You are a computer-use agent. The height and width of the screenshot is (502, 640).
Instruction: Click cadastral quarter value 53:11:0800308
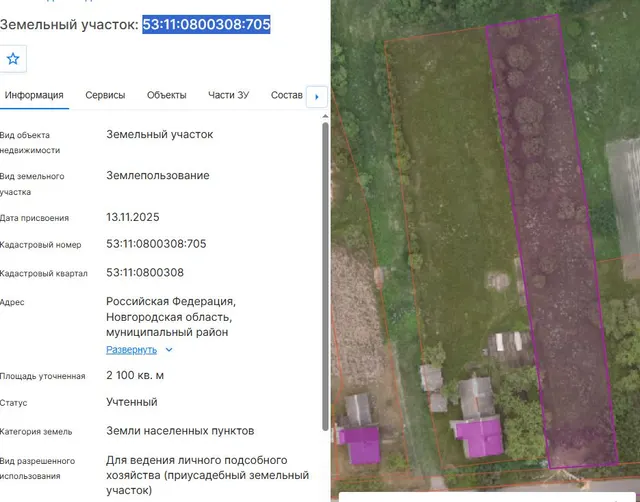click(x=145, y=272)
